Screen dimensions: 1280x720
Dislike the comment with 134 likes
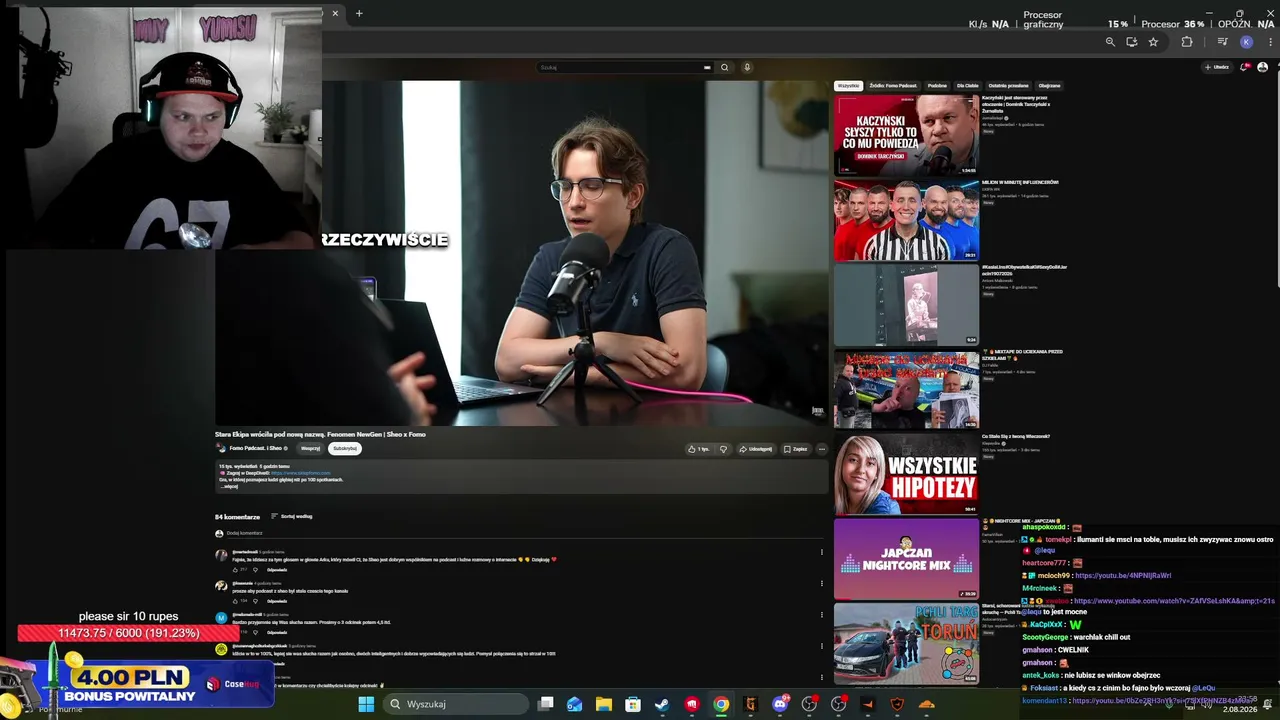(x=257, y=601)
